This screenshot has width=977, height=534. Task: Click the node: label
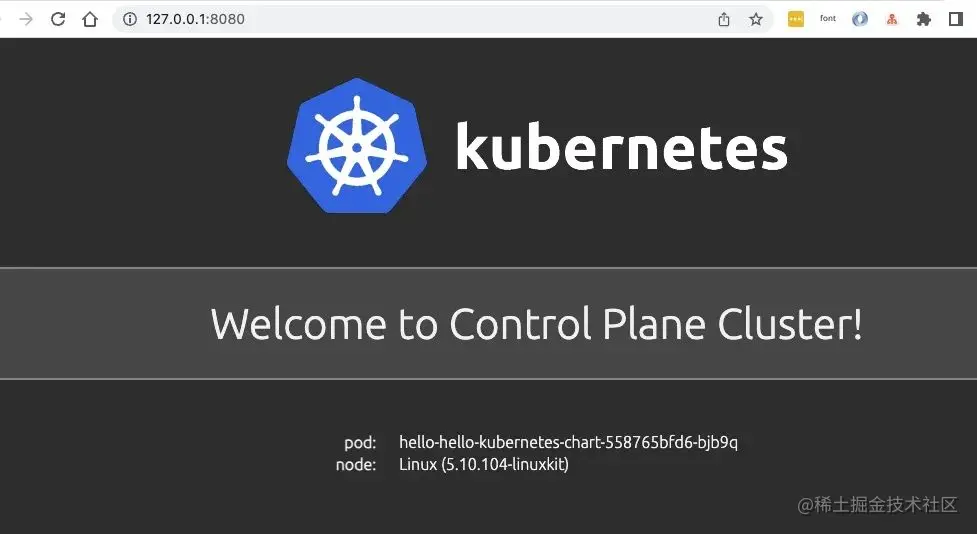click(356, 465)
